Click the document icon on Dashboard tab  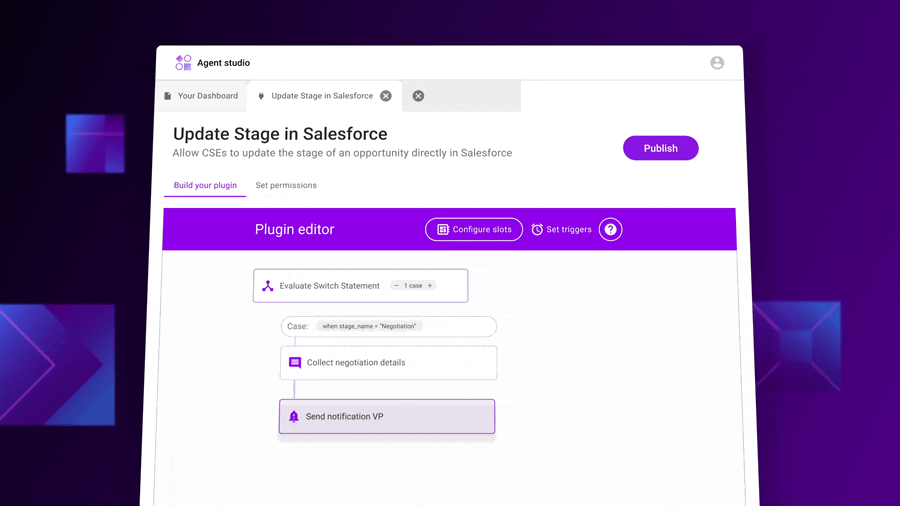click(x=168, y=96)
